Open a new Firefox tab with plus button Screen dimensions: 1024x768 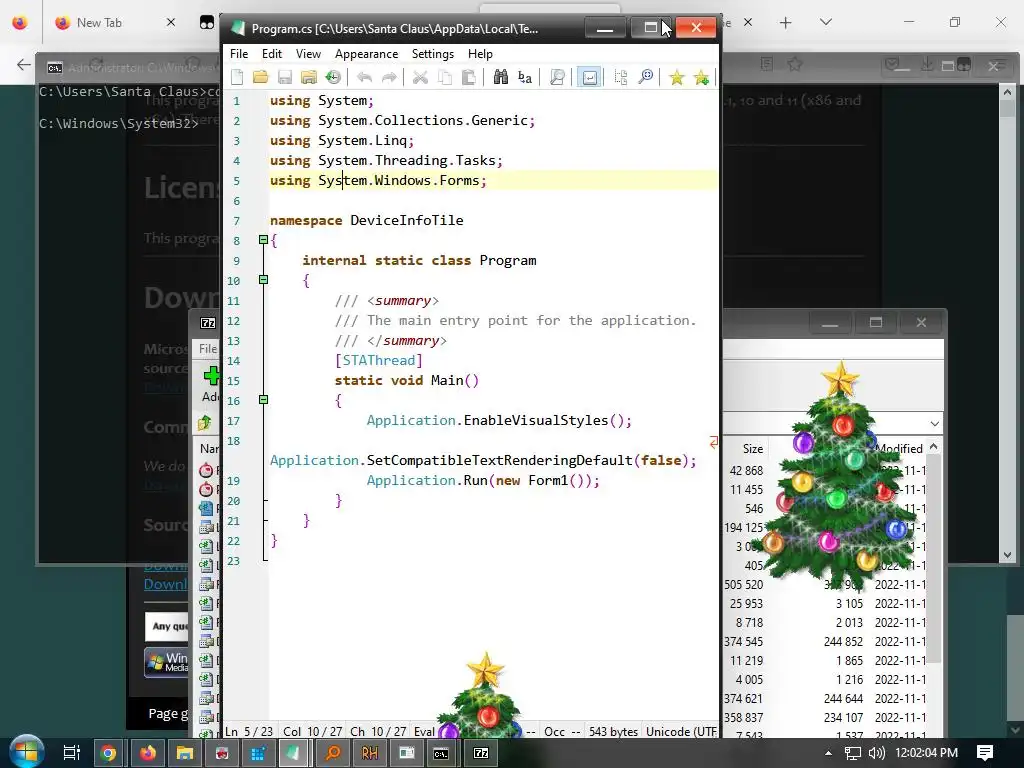[x=786, y=23]
